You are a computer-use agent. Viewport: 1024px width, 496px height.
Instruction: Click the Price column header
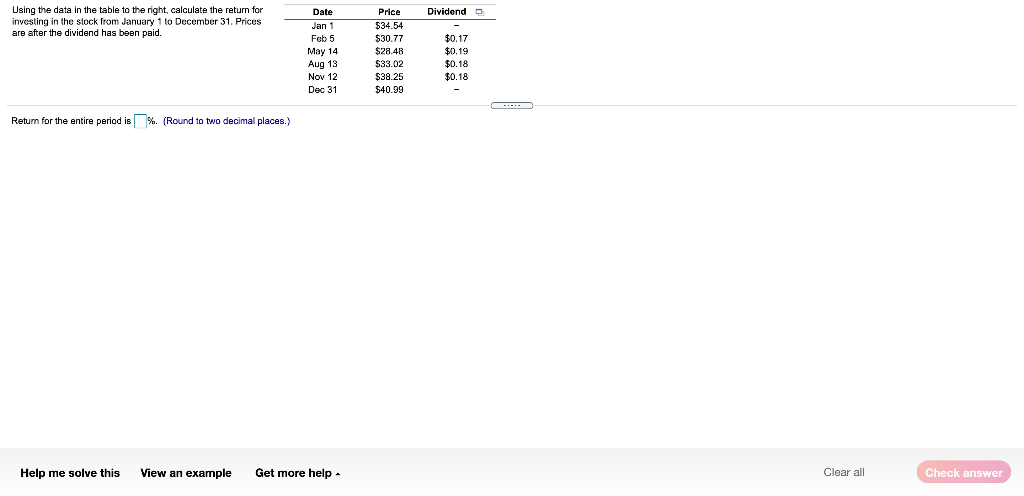pos(389,12)
